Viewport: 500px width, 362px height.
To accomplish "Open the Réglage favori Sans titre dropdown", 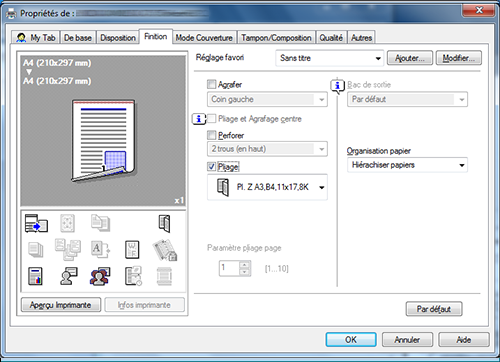I will 330,58.
